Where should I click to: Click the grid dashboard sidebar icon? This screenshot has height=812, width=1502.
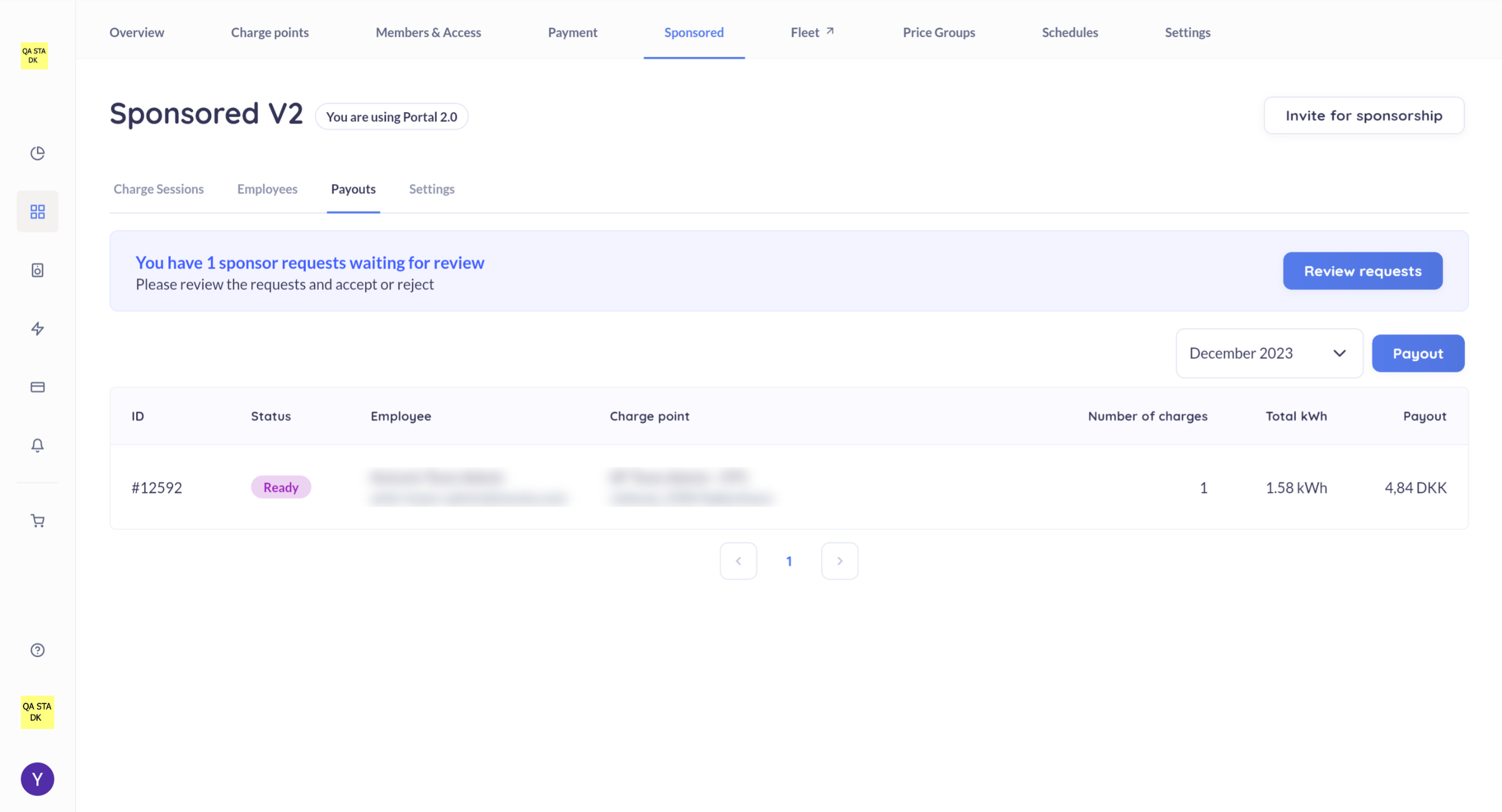pos(38,211)
